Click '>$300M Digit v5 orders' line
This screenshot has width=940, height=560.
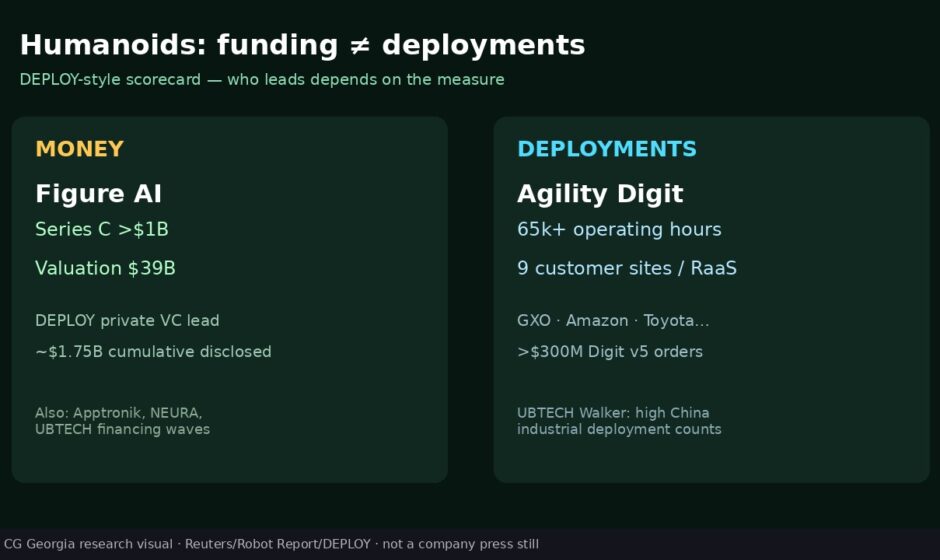point(610,351)
